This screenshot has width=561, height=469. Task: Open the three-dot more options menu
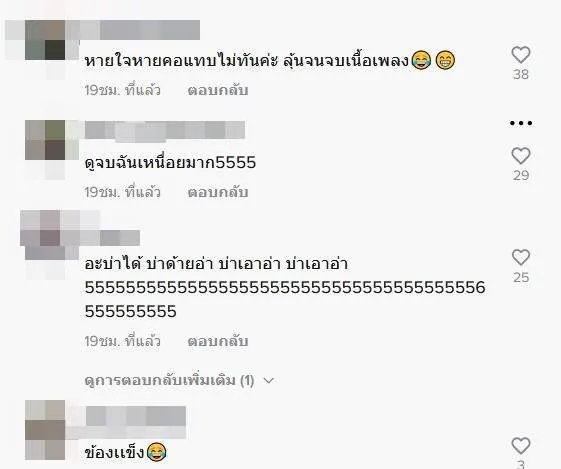tap(521, 123)
